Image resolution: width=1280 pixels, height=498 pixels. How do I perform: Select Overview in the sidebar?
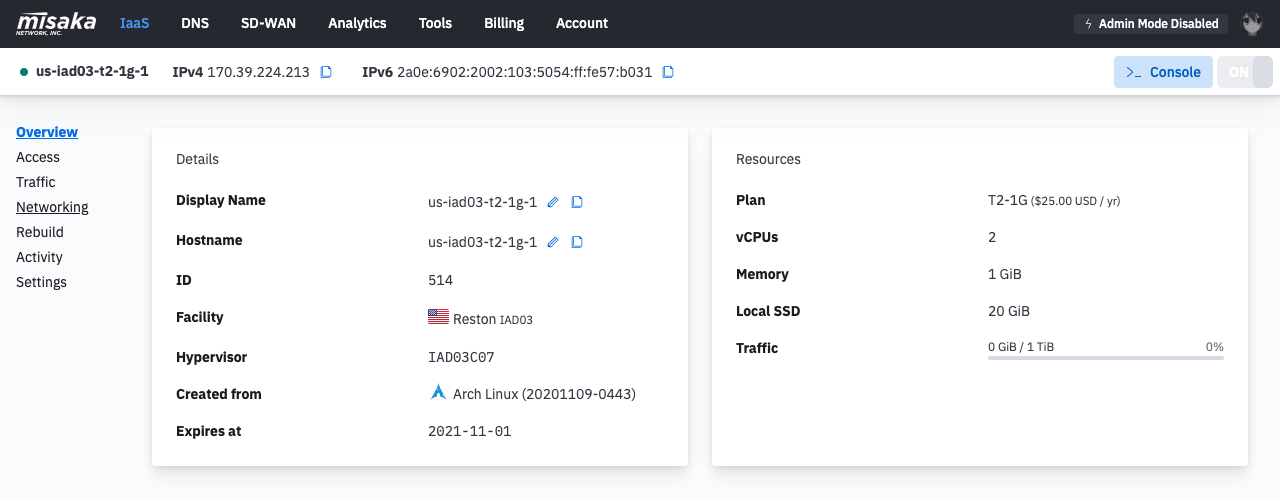(x=47, y=132)
